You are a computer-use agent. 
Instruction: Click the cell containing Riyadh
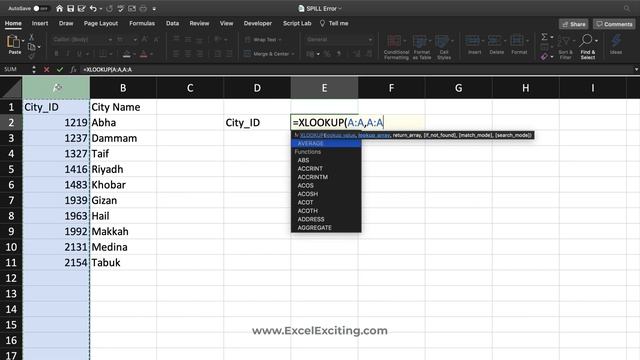pos(123,169)
